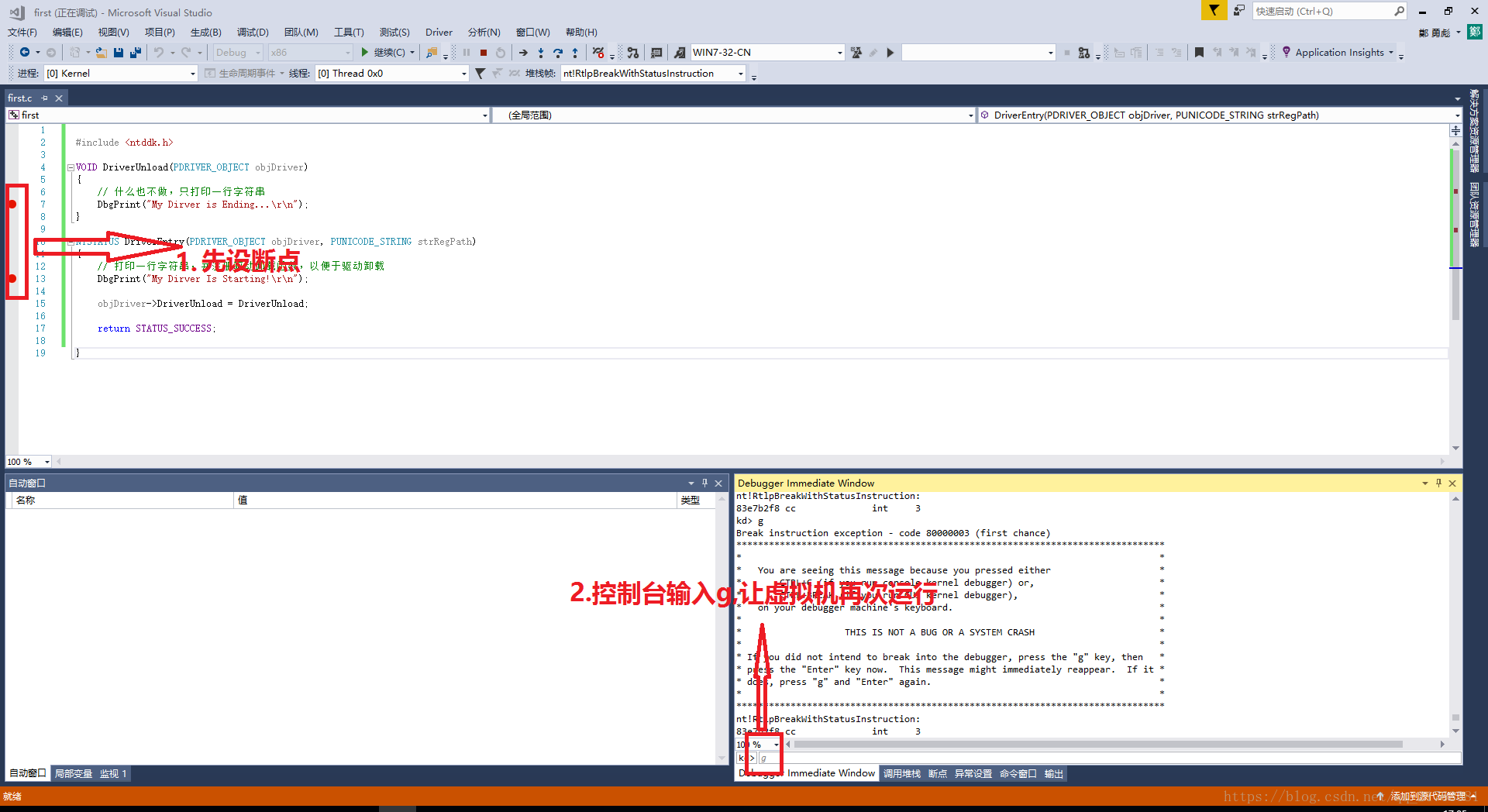The width and height of the screenshot is (1488, 812).
Task: Open the 堆栈帧 stack frame dropdown
Action: pos(740,74)
